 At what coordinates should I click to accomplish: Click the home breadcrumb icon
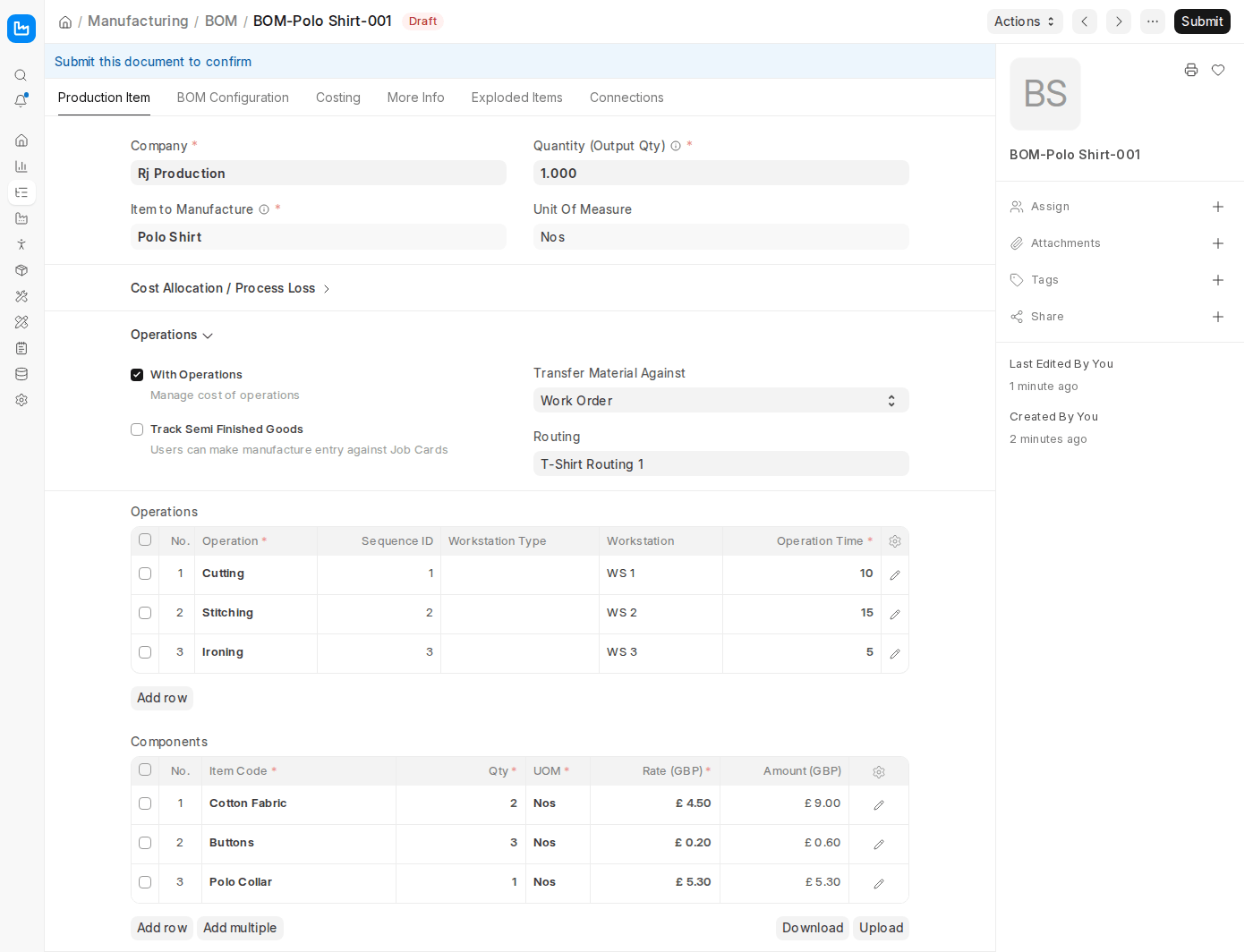click(x=65, y=21)
